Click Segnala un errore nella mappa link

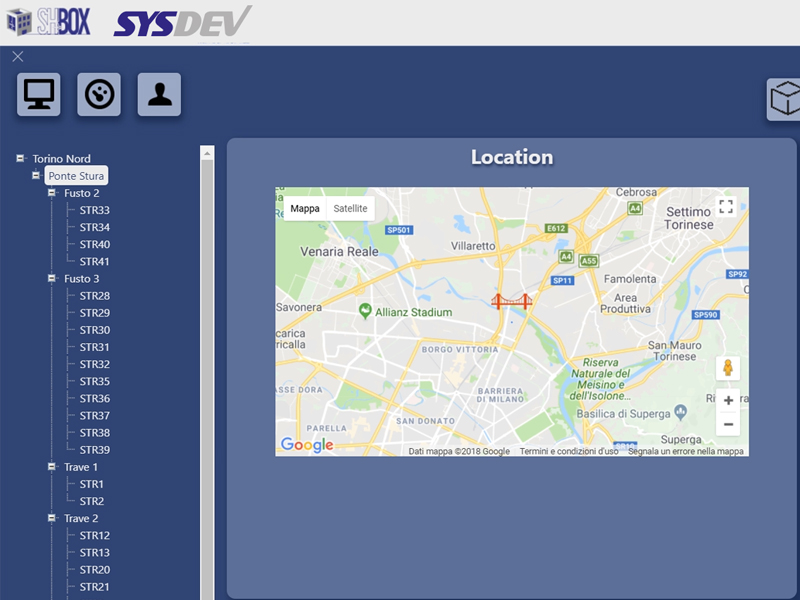coord(686,452)
